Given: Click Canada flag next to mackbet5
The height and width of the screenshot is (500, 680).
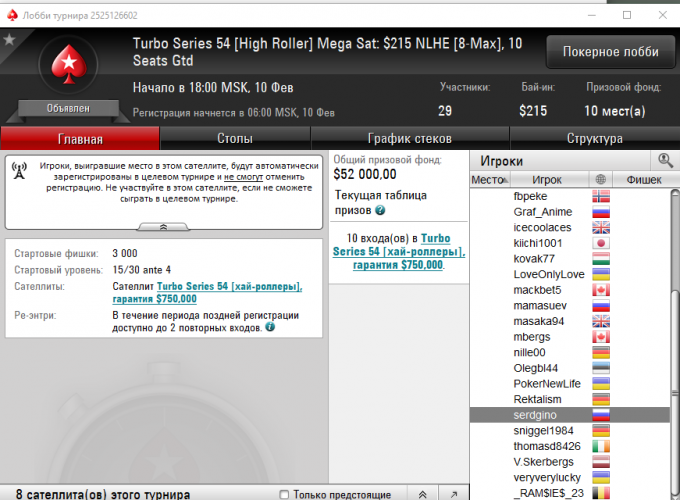Looking at the screenshot, I should (601, 290).
